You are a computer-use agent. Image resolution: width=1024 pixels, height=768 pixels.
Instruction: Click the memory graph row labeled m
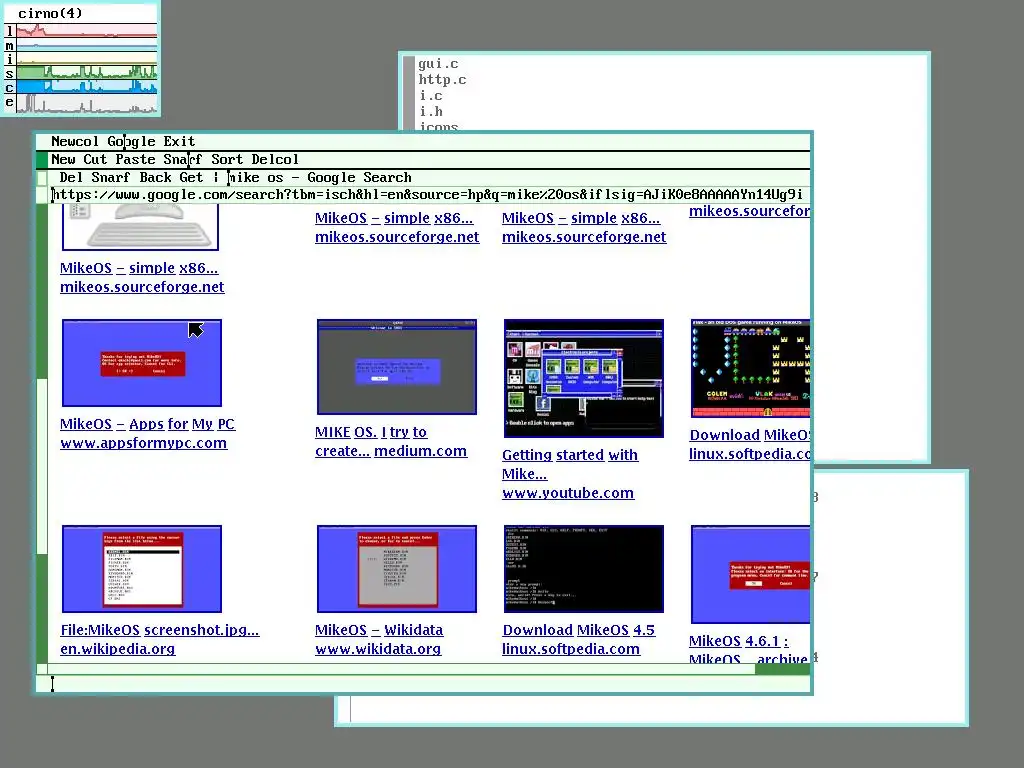click(81, 45)
